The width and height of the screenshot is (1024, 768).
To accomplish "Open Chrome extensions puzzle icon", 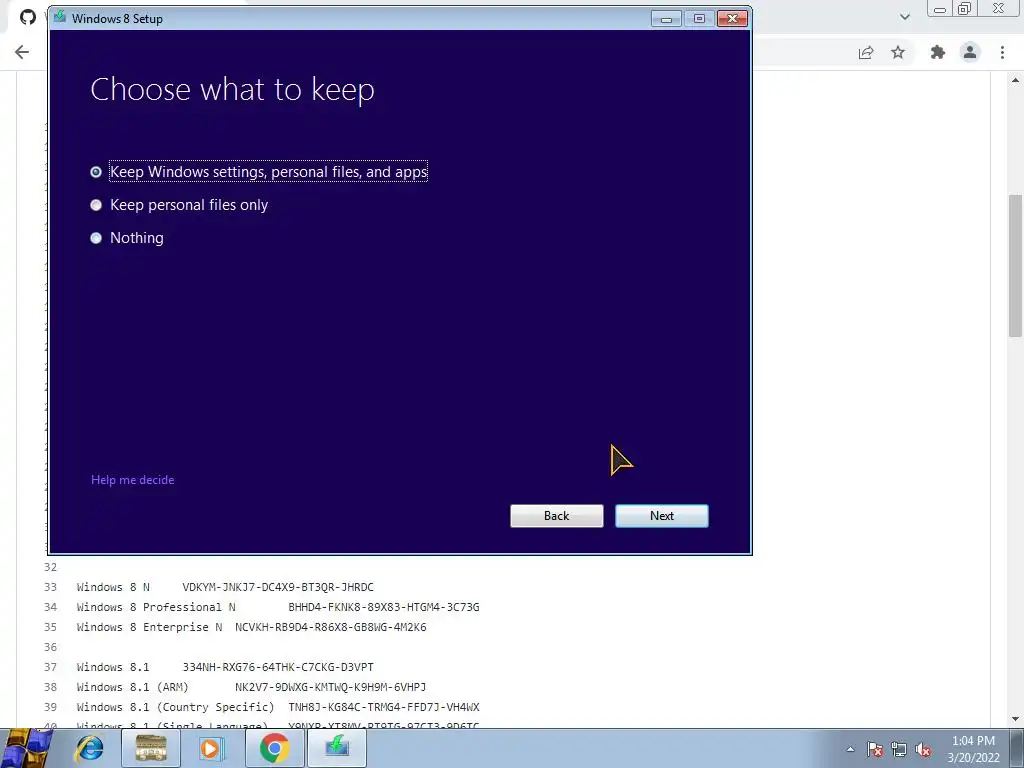I will (x=938, y=52).
